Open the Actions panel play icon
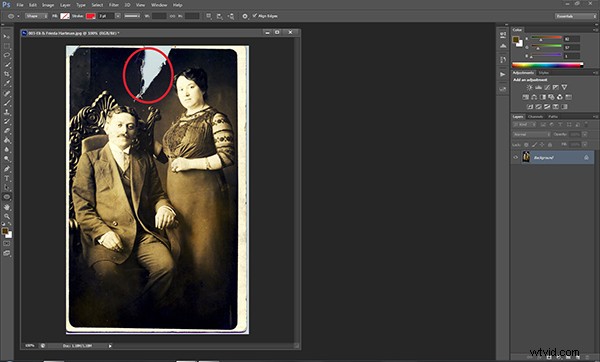Viewport: 600px width, 362px height. point(503,74)
